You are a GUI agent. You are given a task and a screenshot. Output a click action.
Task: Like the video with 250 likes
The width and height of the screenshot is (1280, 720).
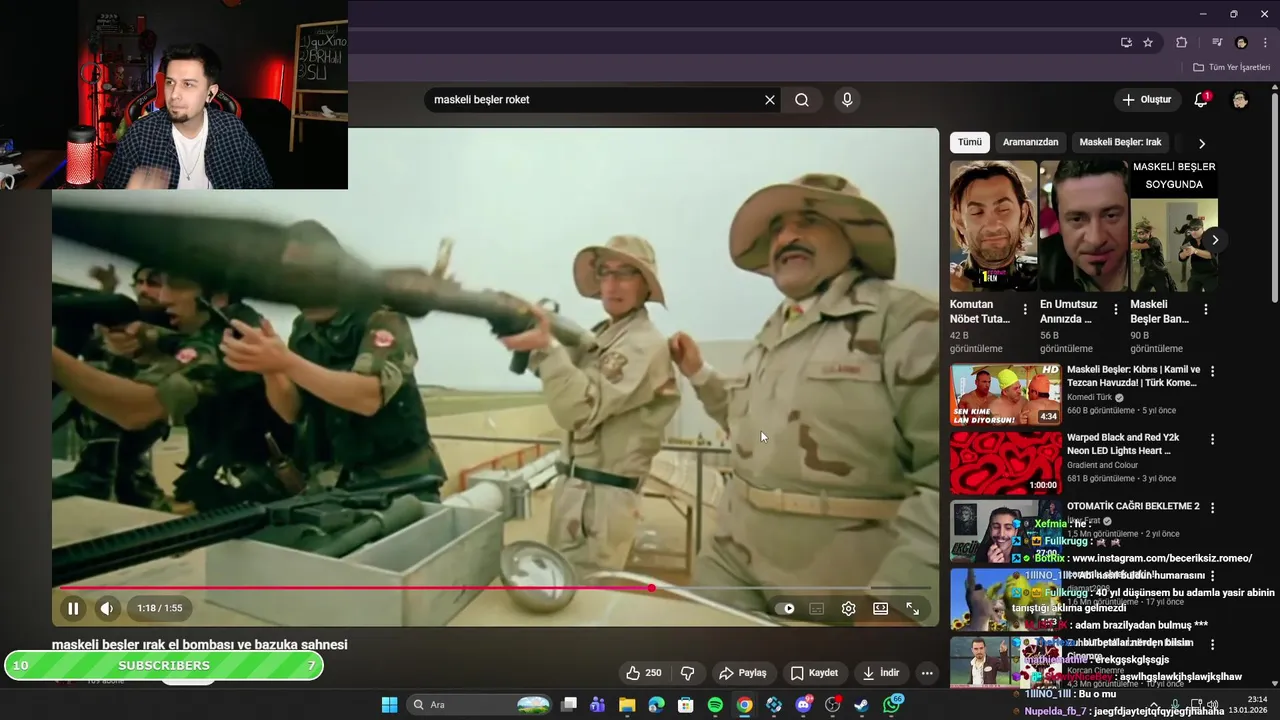(643, 673)
